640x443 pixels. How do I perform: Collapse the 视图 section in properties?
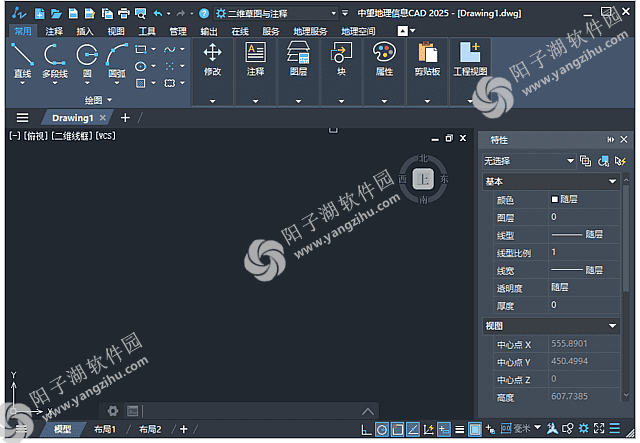click(612, 326)
